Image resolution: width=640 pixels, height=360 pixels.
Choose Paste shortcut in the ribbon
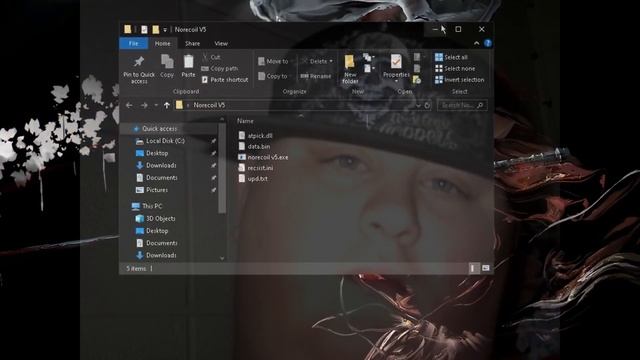[x=225, y=80]
